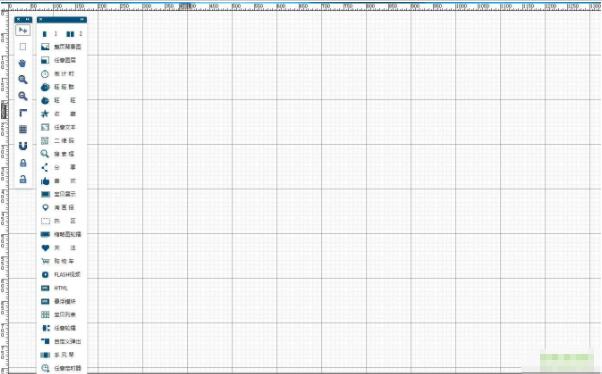Viewport: 602px width, 374px height.
Task: Add the QR code module
Action: (x=58, y=141)
